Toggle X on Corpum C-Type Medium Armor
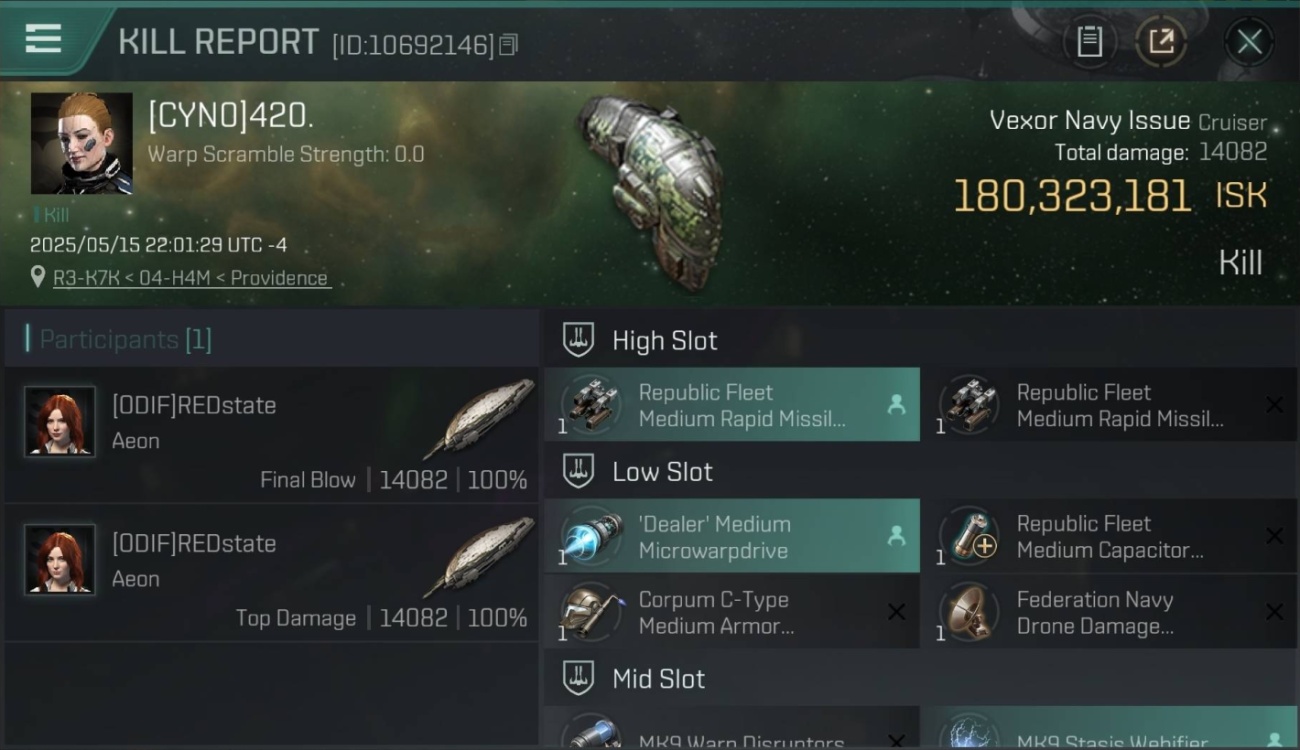1300x750 pixels. [x=896, y=612]
